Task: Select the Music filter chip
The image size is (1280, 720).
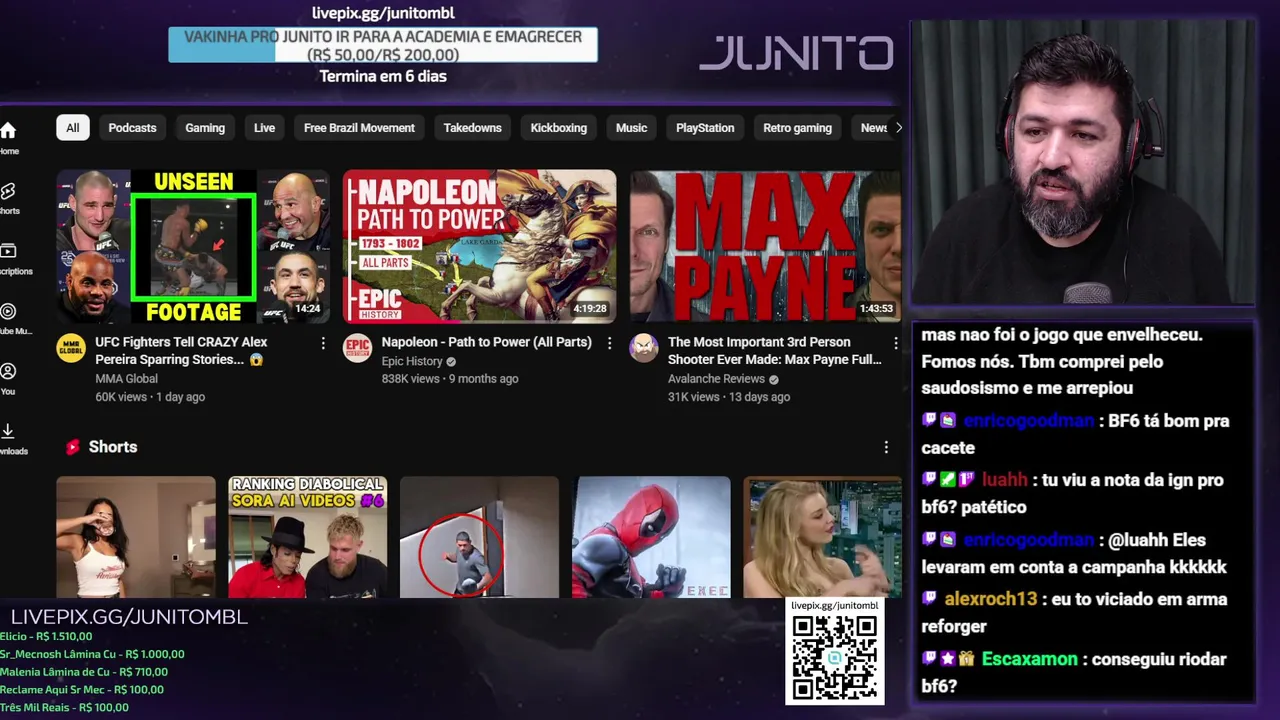Action: (631, 128)
